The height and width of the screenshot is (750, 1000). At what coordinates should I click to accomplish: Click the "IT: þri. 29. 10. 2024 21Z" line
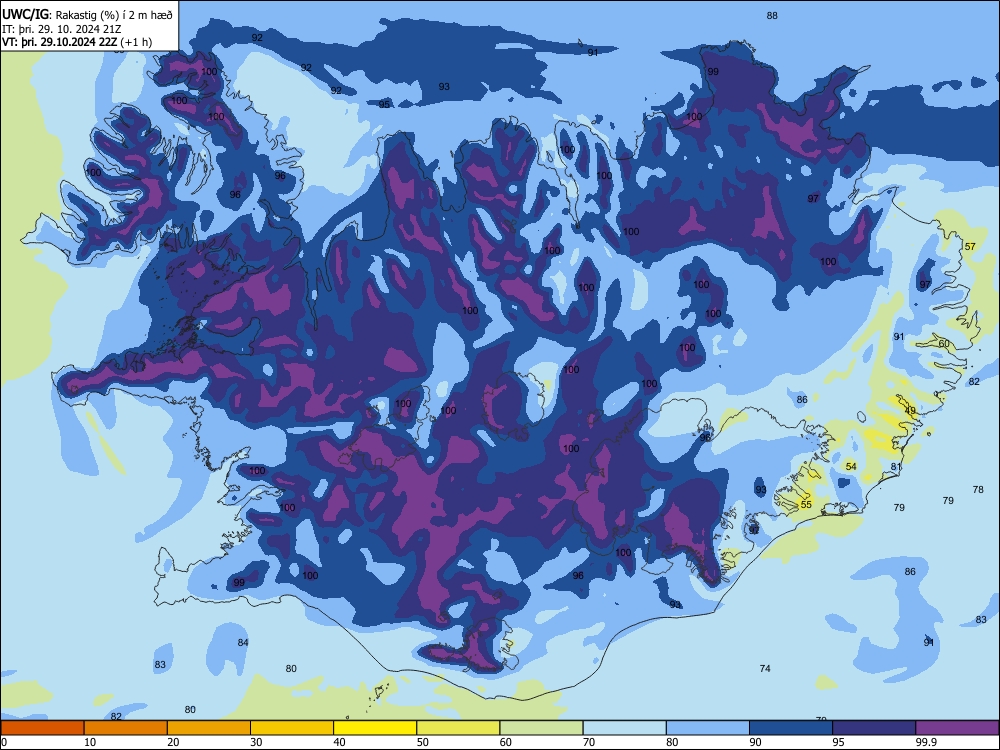click(x=62, y=29)
